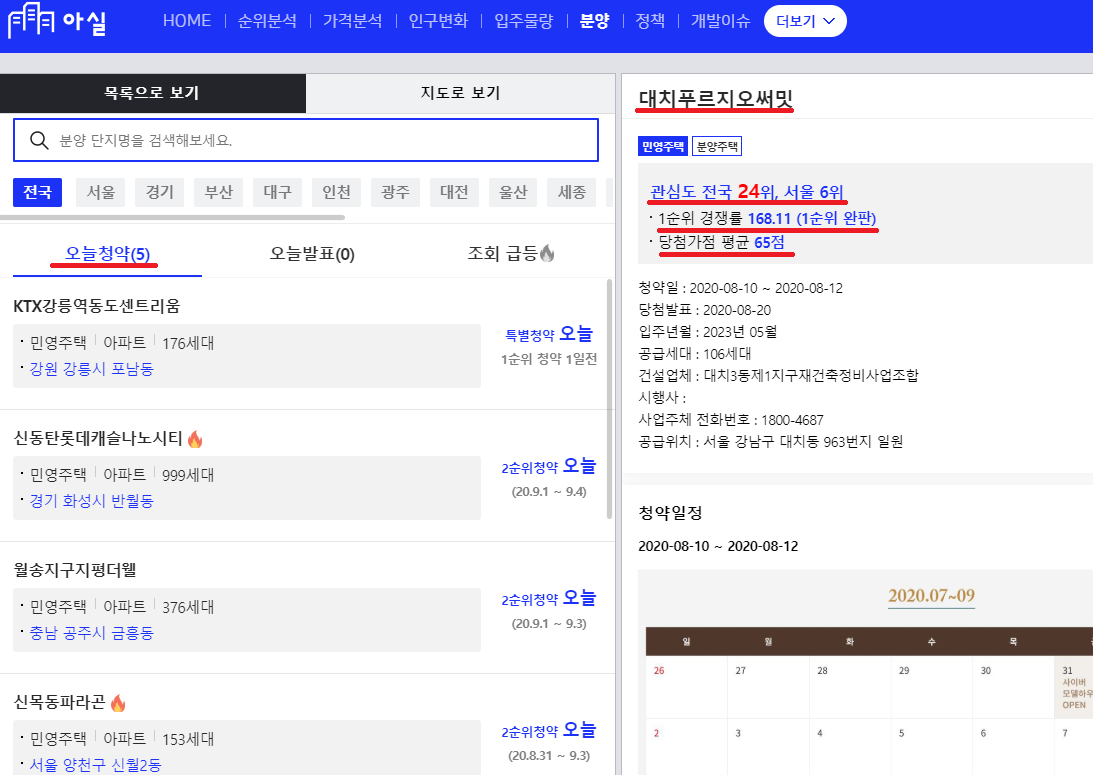Select the 대전 region filter
The height and width of the screenshot is (775, 1093).
454,192
